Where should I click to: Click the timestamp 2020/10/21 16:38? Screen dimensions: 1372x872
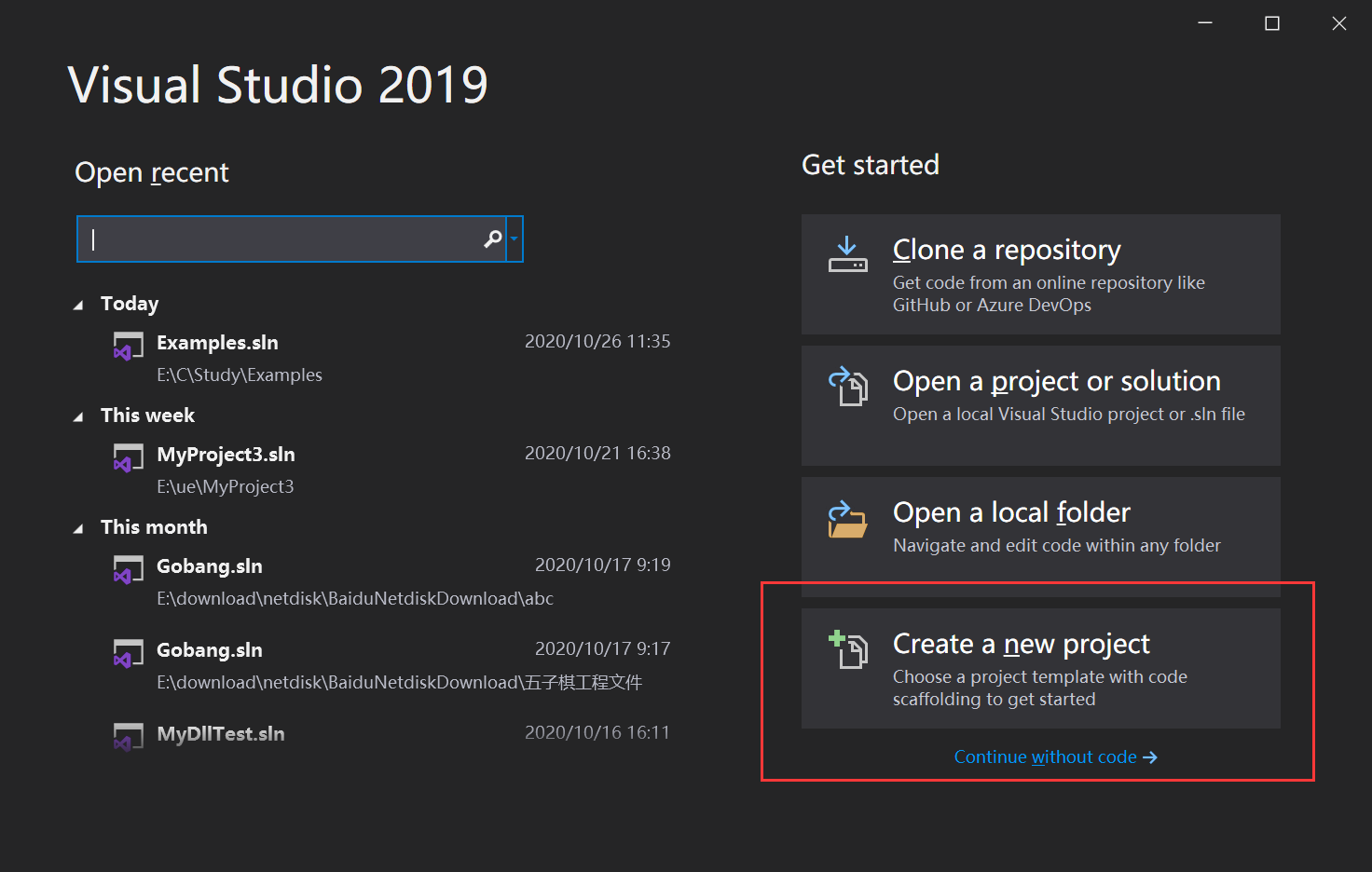[597, 453]
